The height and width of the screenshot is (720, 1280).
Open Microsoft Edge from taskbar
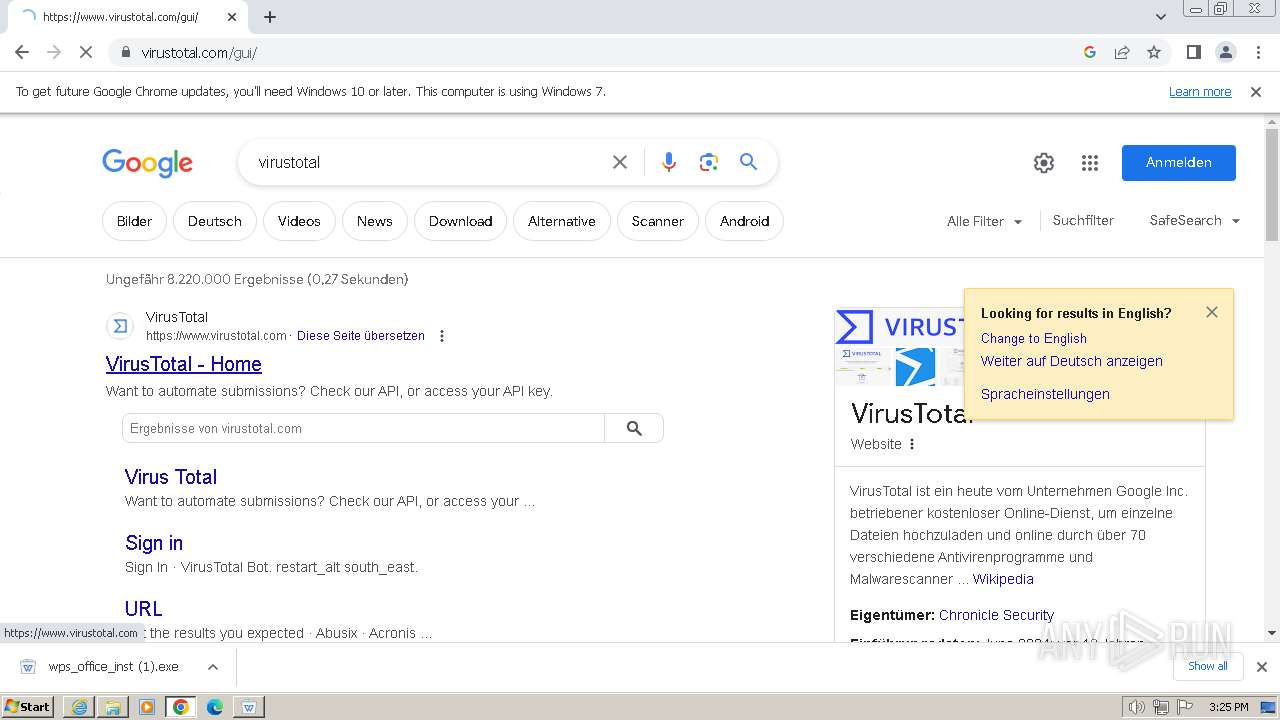215,707
